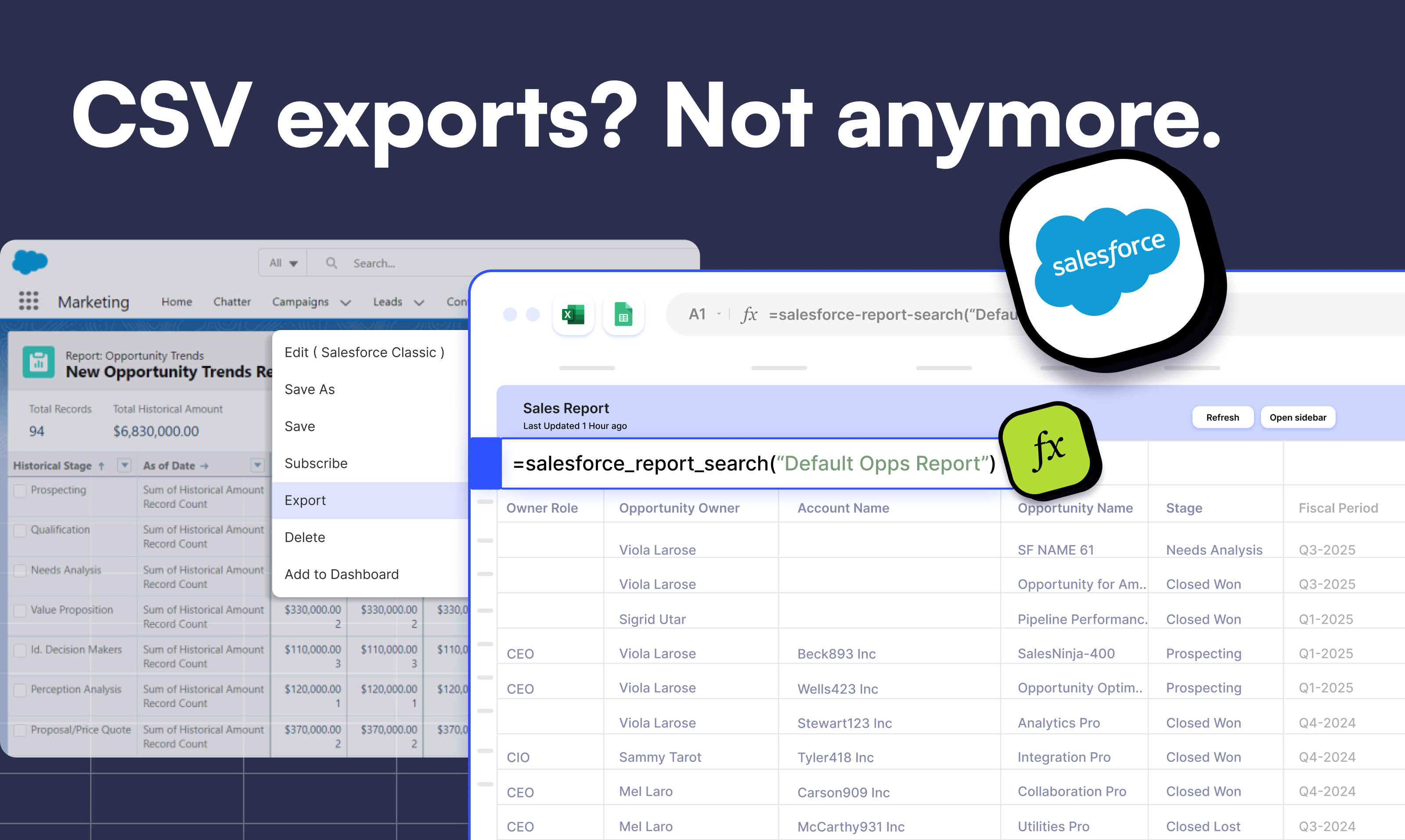Click the Total Records value 94
1405x840 pixels.
(36, 431)
